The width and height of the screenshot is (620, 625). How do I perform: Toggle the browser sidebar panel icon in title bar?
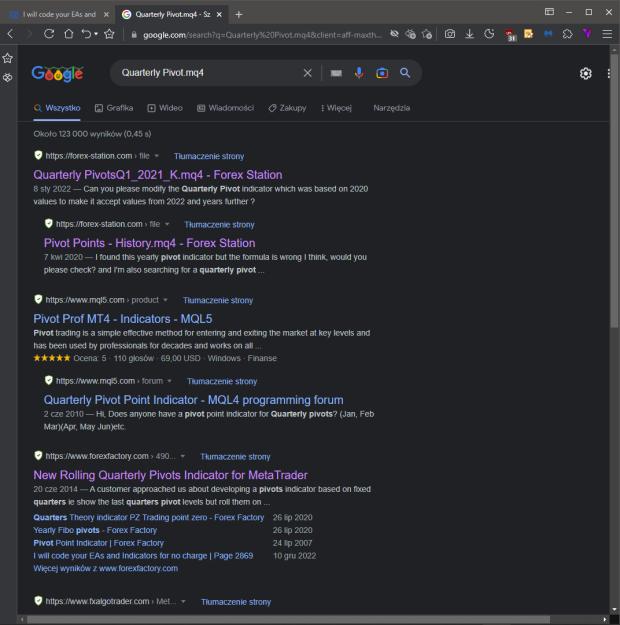click(x=549, y=12)
